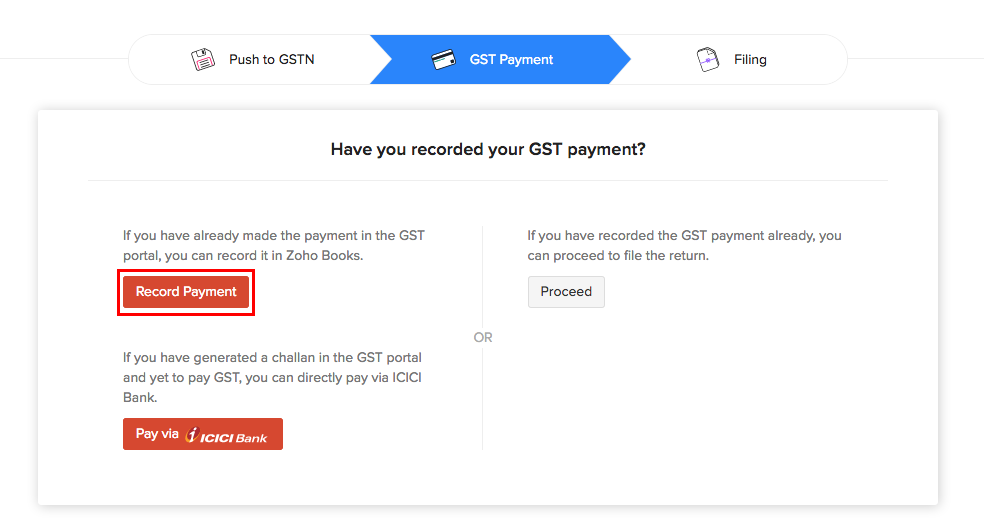This screenshot has height=523, width=984.
Task: Click the horizontal divider below the heading
Action: point(488,181)
